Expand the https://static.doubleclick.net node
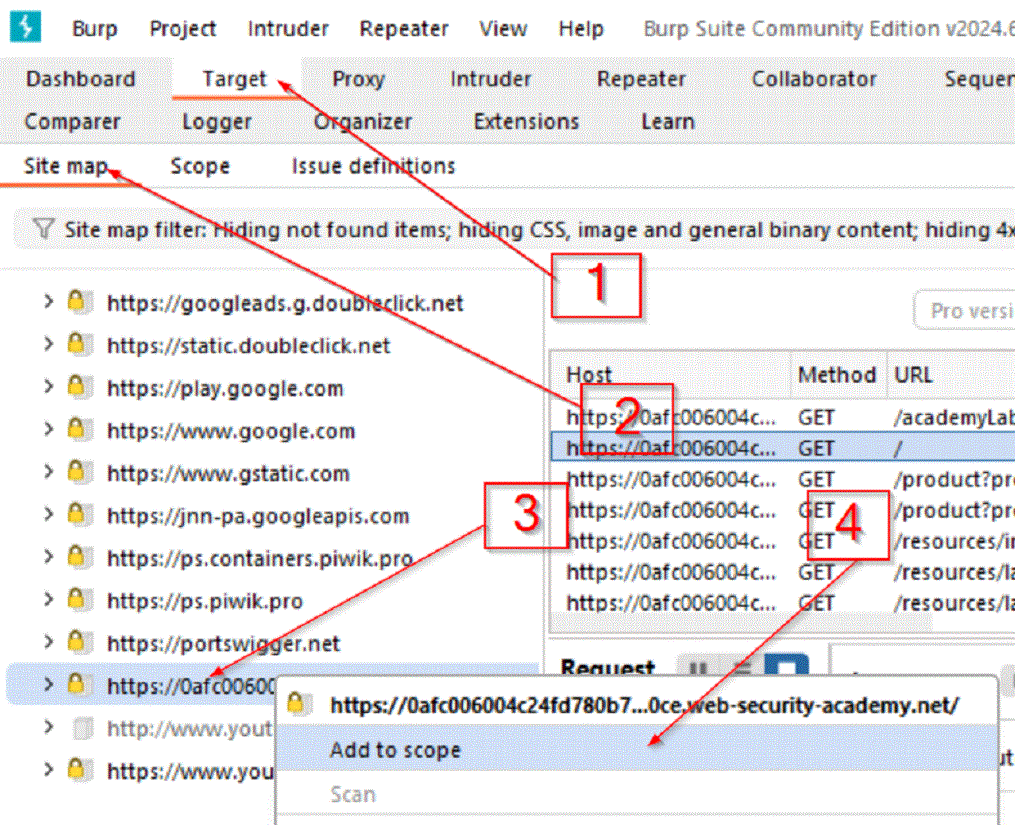 click(x=47, y=346)
